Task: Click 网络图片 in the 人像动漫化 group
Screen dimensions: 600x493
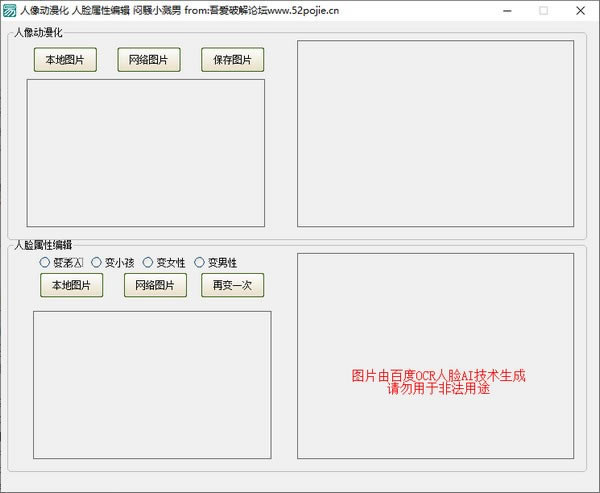Action: [149, 60]
